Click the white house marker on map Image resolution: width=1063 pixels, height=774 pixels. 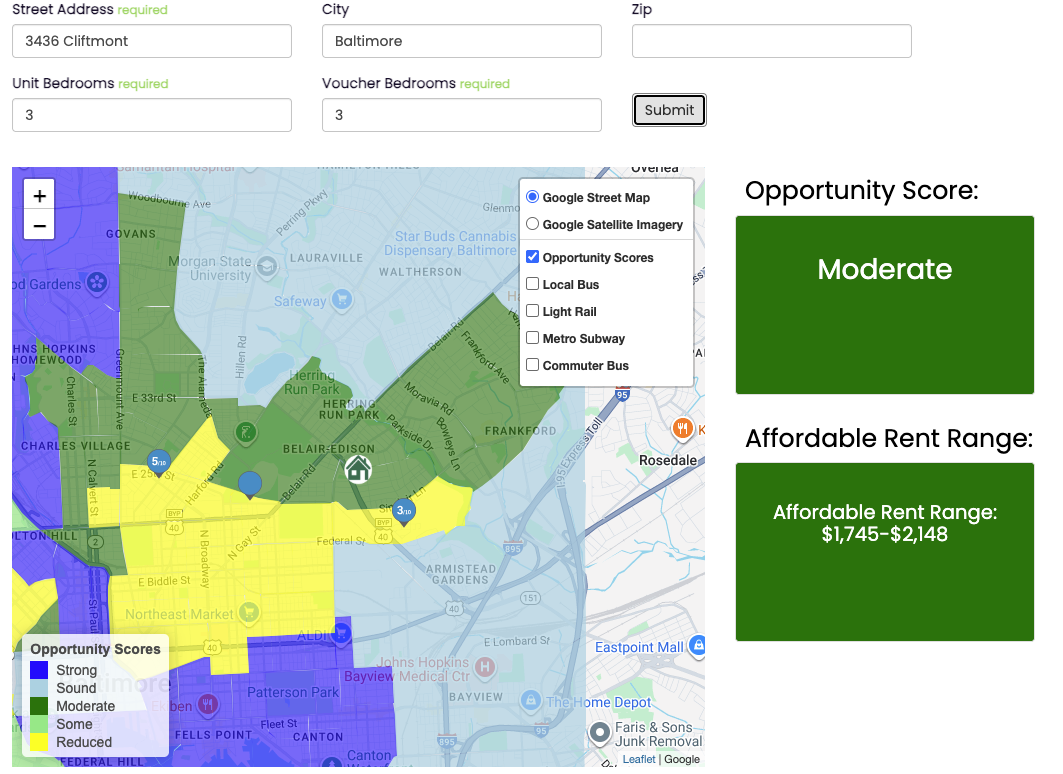(x=358, y=468)
